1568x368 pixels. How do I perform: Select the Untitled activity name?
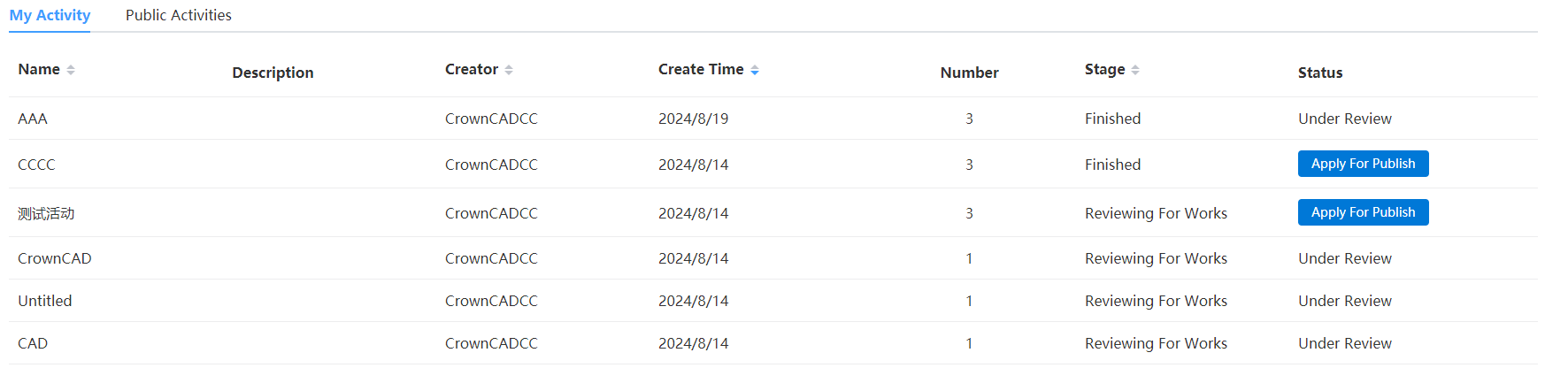45,301
